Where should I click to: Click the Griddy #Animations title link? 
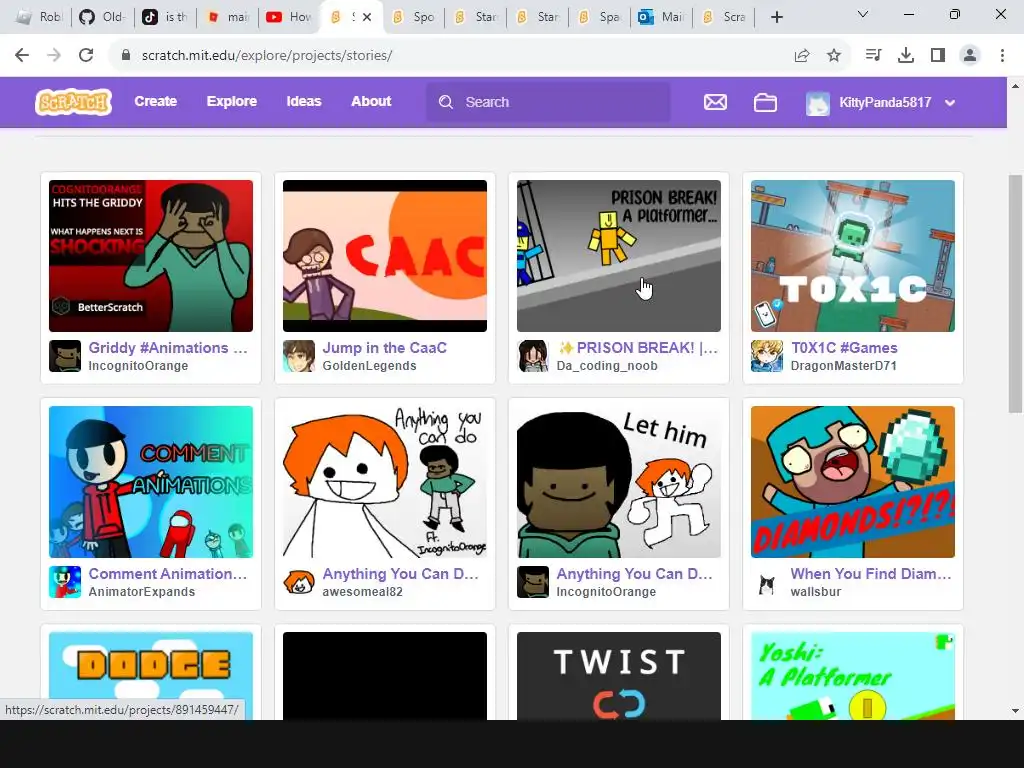point(168,347)
